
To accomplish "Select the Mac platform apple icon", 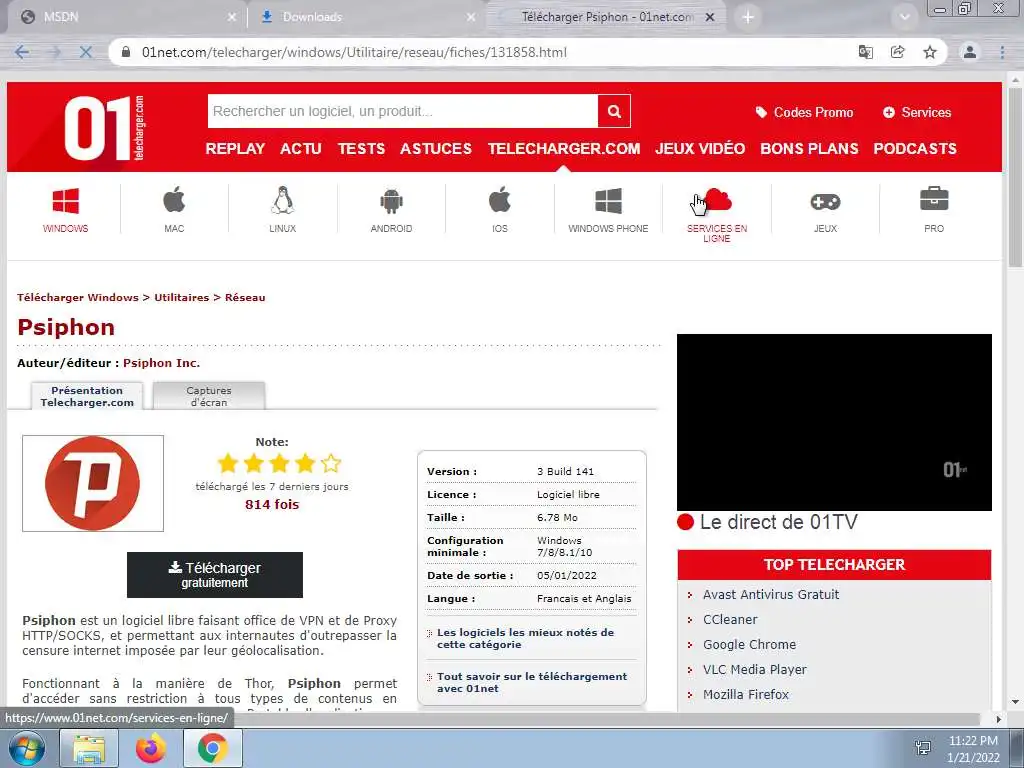I will [x=174, y=200].
